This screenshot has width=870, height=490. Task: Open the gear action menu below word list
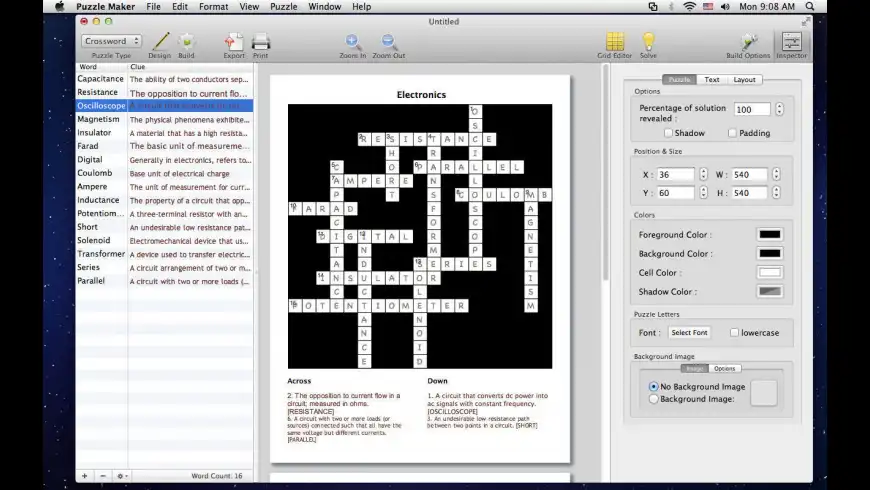122,476
